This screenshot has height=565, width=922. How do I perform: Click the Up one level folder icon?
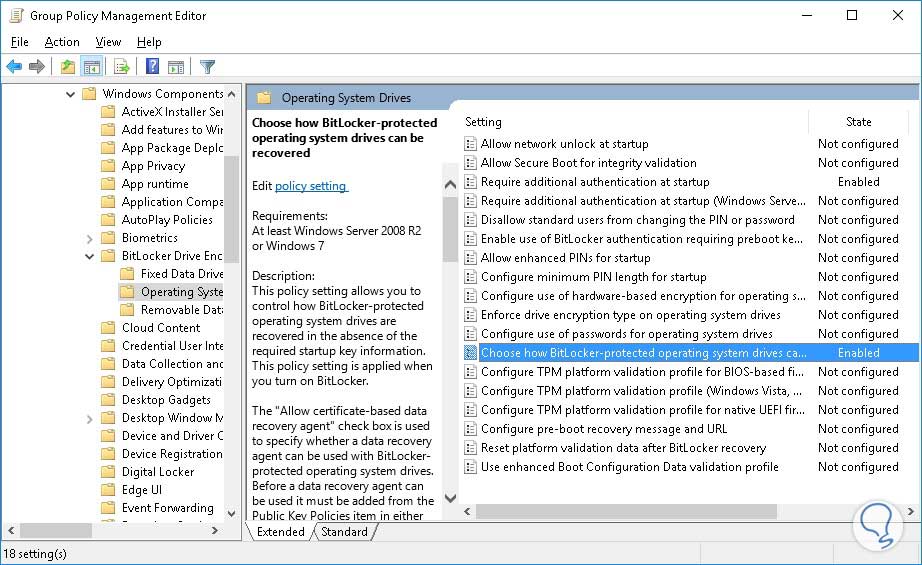68,66
